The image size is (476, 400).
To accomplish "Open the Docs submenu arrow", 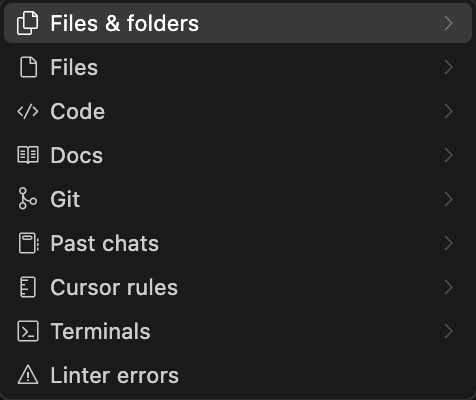I will (449, 155).
